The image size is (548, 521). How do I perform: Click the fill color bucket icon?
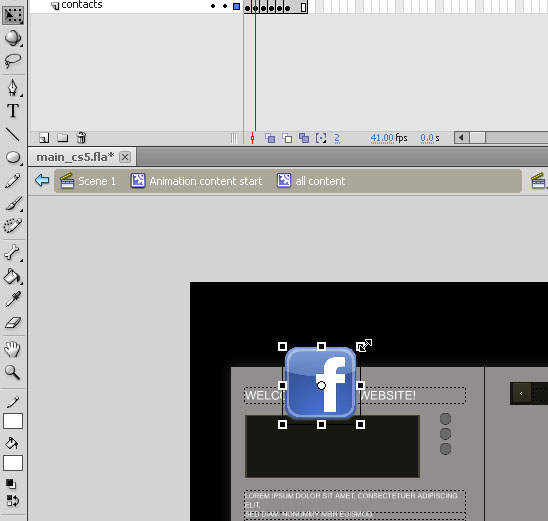tap(12, 443)
